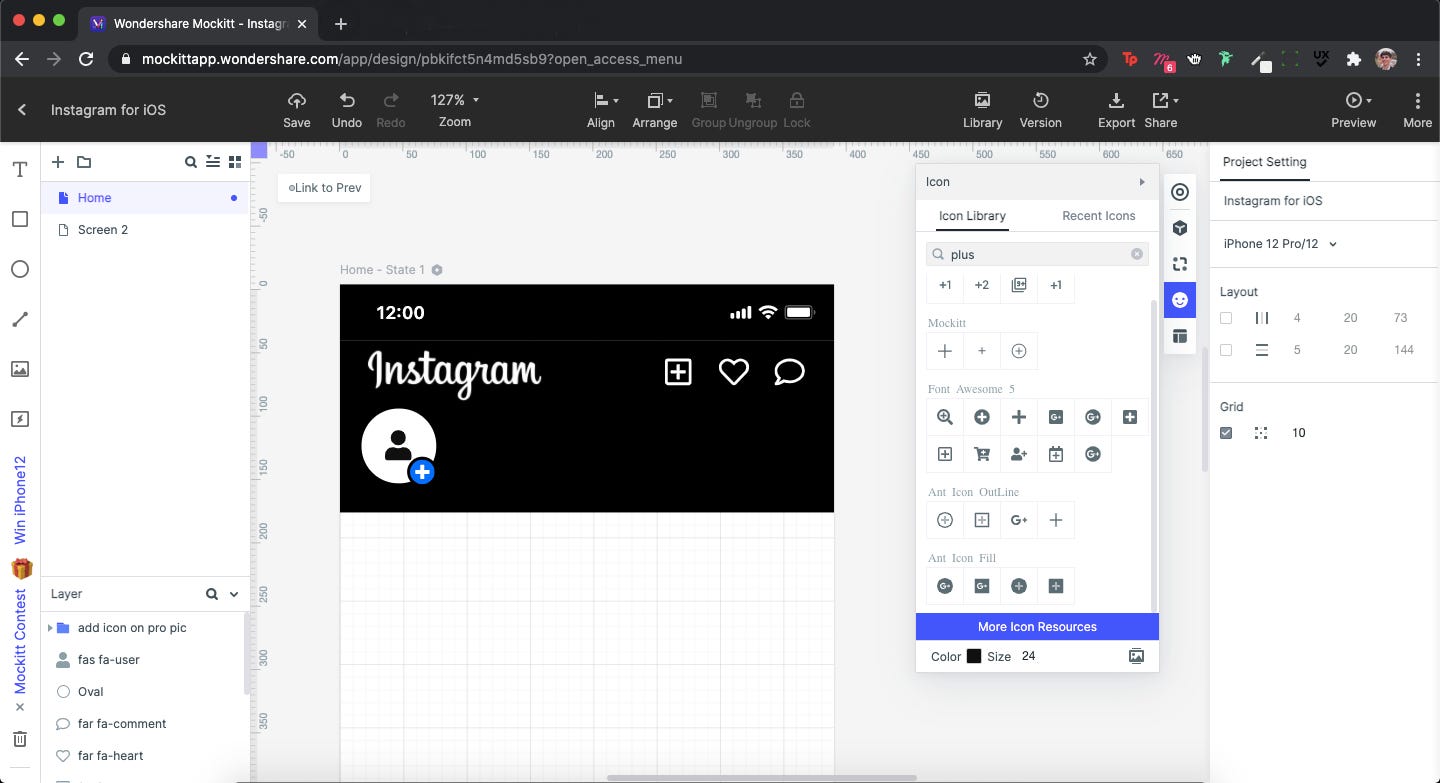Choose Ant Outline Google-plus icon

pos(1019,520)
